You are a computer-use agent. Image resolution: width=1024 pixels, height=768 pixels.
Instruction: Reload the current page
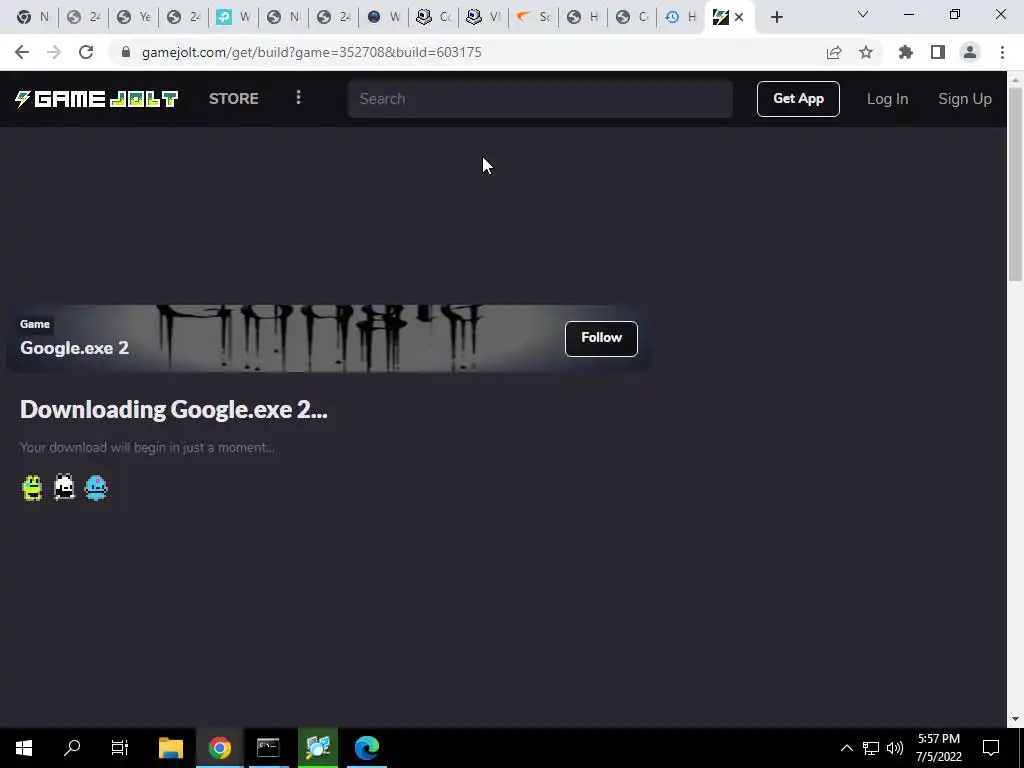86,52
